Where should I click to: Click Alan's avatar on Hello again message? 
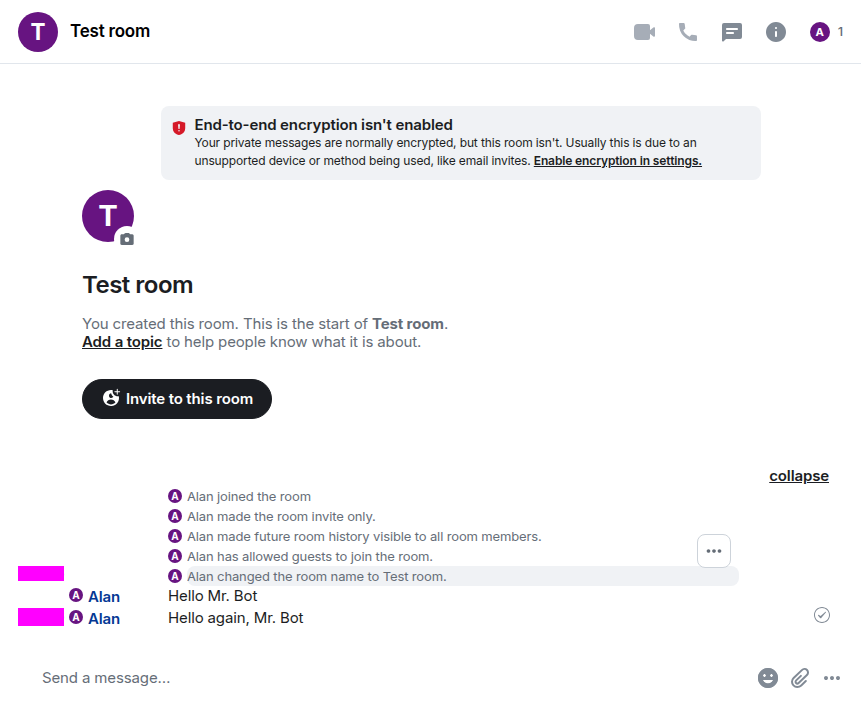pyautogui.click(x=76, y=618)
